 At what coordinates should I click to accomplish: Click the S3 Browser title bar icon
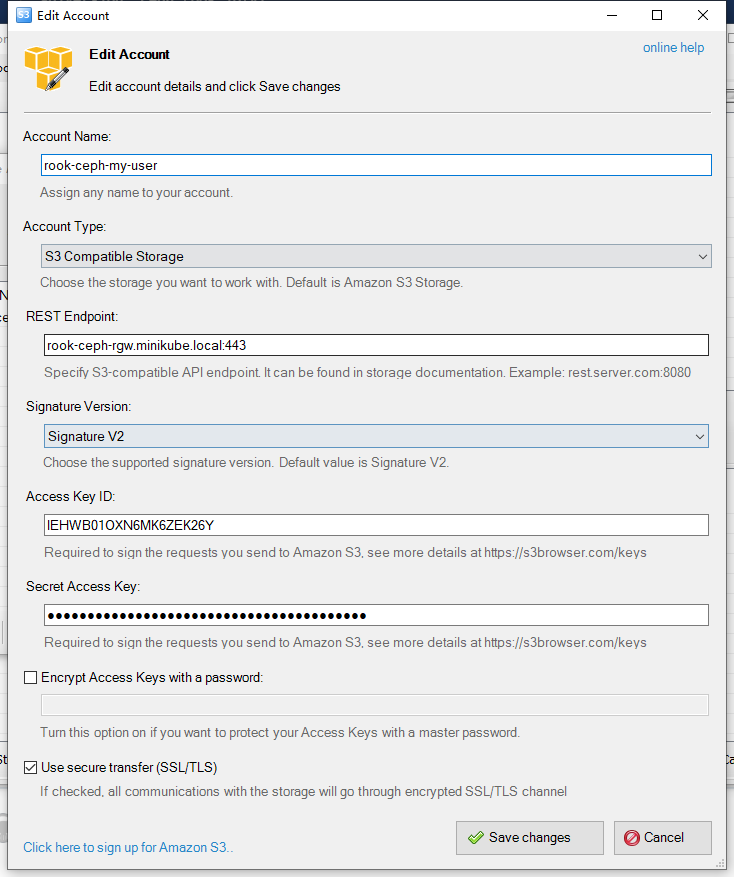pyautogui.click(x=23, y=15)
